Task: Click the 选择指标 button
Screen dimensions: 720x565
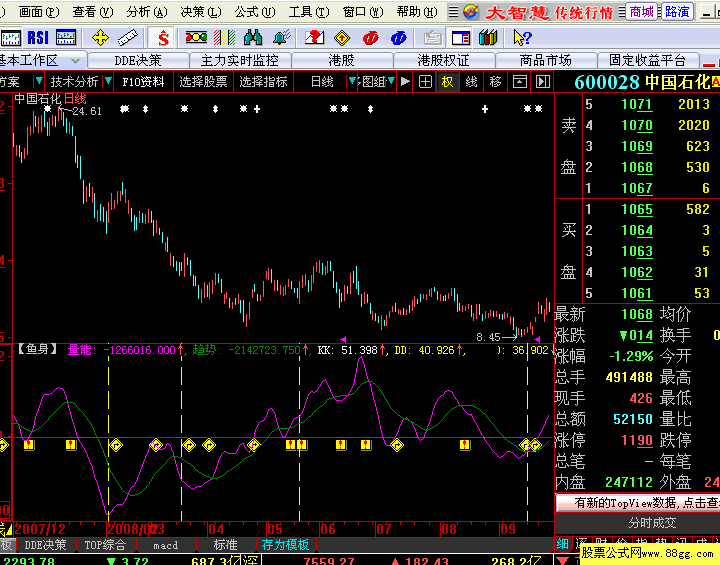Action: point(263,82)
